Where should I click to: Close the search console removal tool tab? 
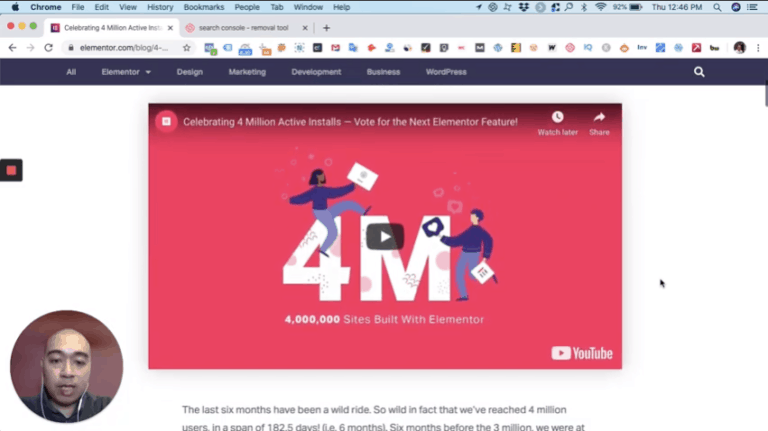305,28
